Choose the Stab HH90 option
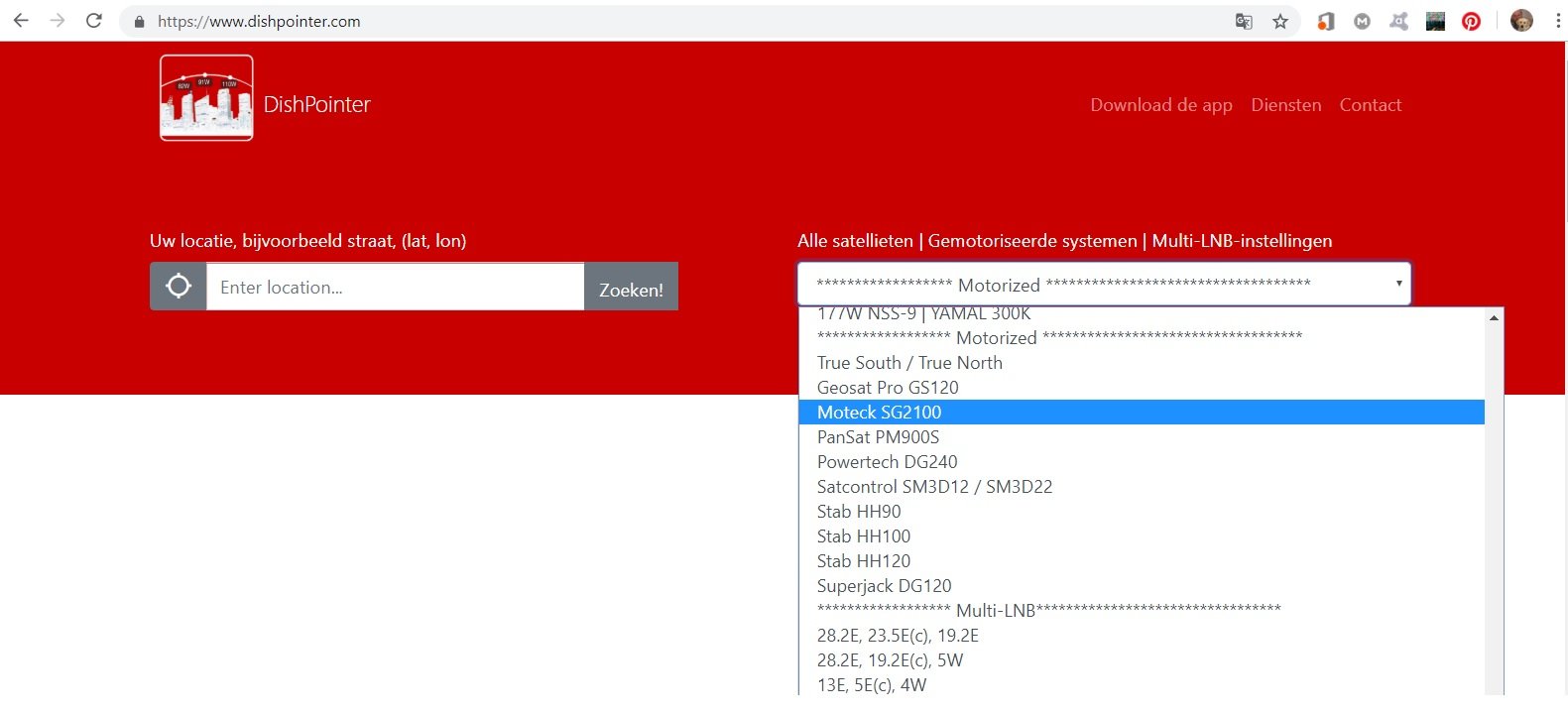This screenshot has height=714, width=1568. click(x=1142, y=512)
